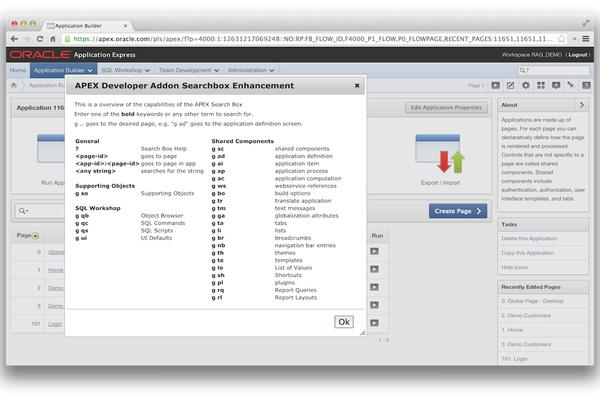
Task: Open the Home page link in list
Action: tap(55, 270)
